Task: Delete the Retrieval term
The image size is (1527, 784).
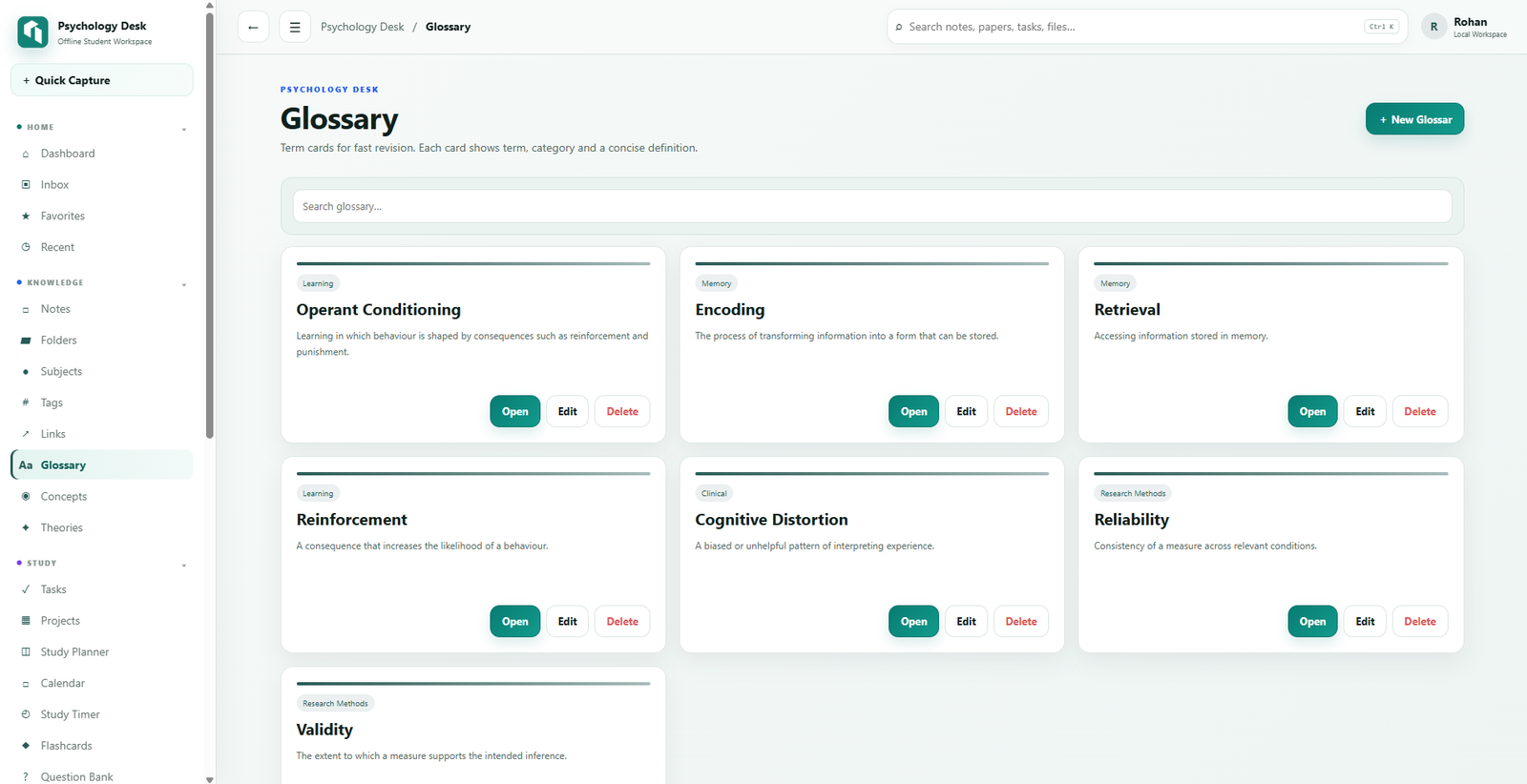Action: point(1420,411)
